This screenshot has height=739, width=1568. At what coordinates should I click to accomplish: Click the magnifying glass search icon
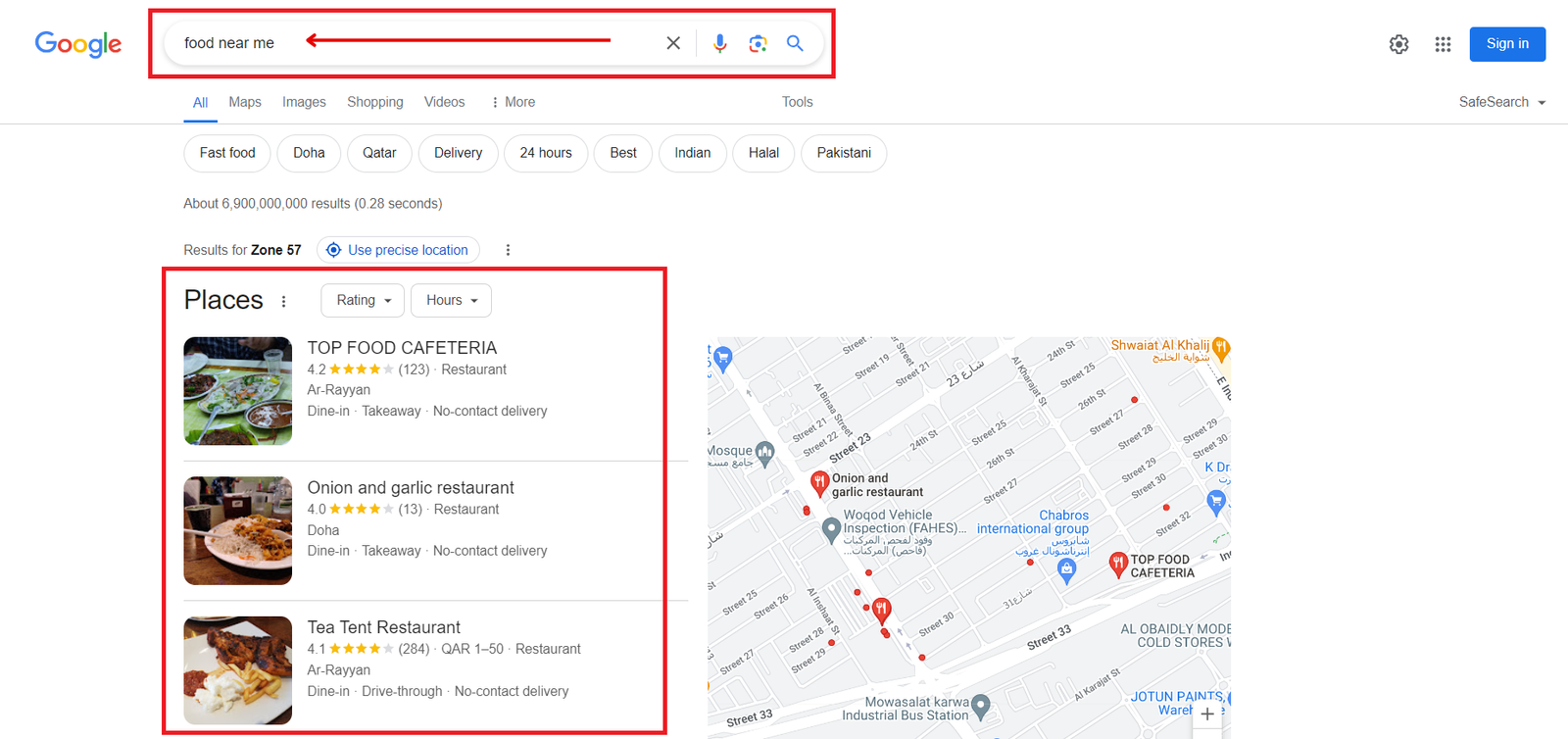(795, 43)
